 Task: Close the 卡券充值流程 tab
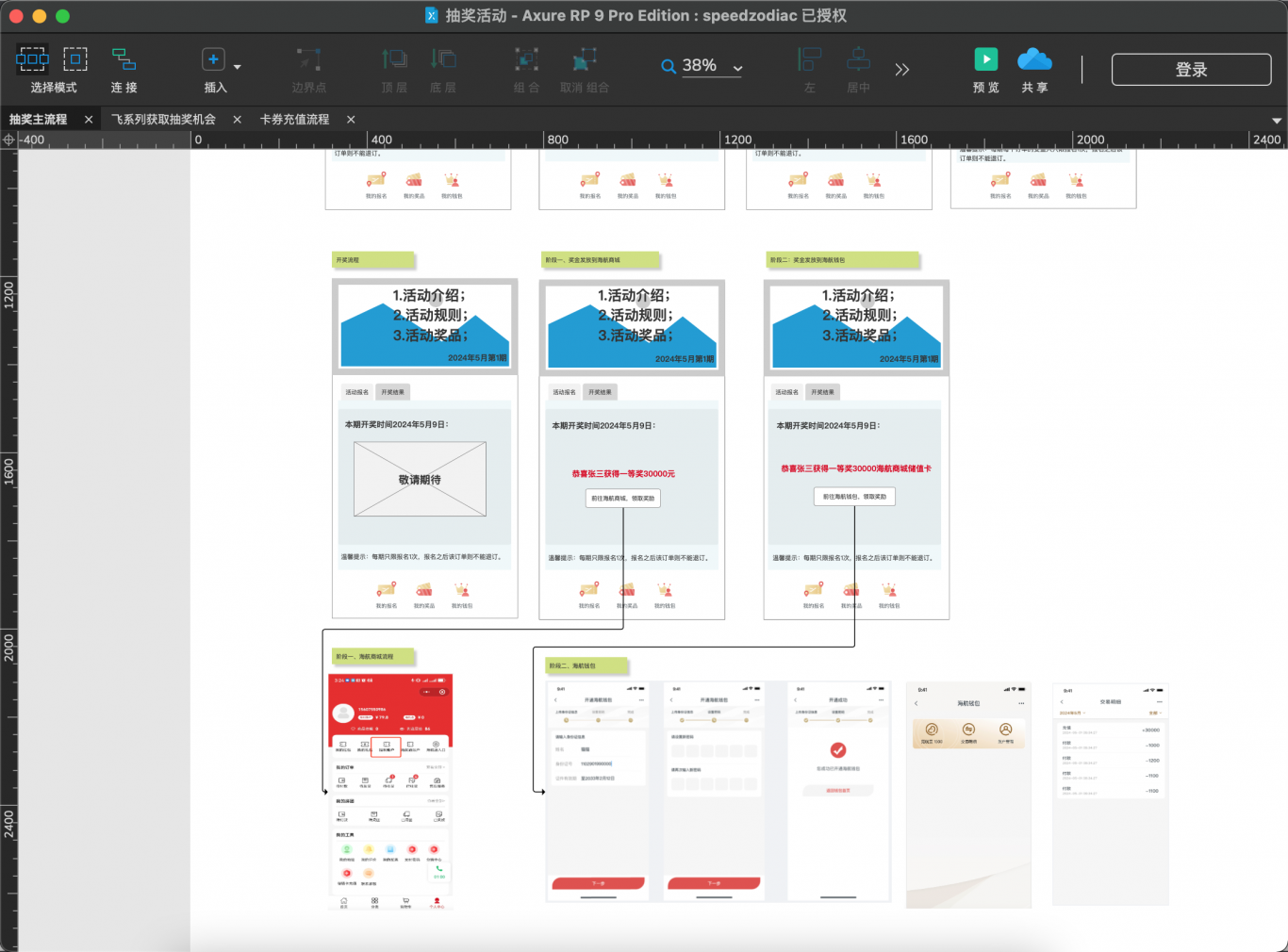coord(351,120)
